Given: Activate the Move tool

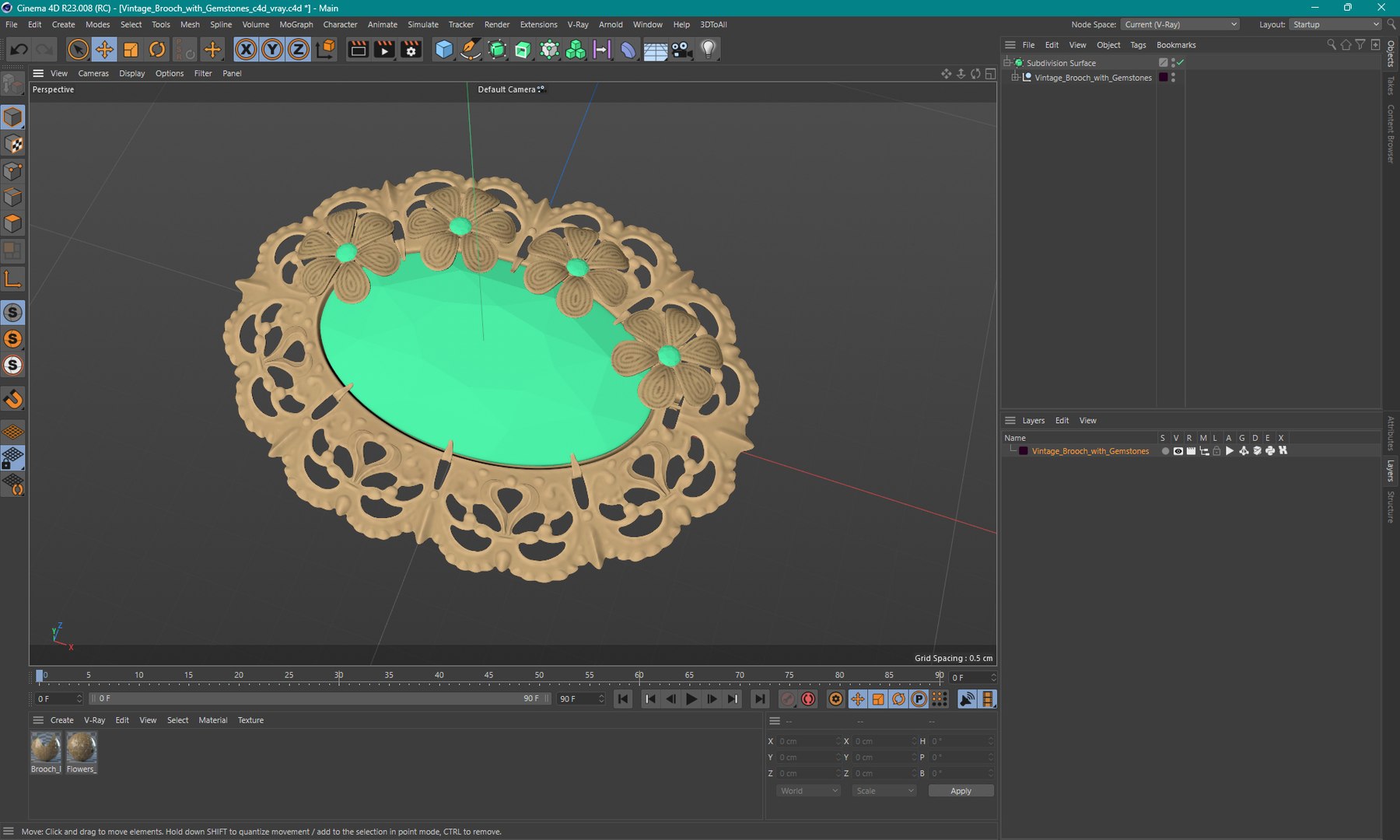Looking at the screenshot, I should click(x=104, y=50).
